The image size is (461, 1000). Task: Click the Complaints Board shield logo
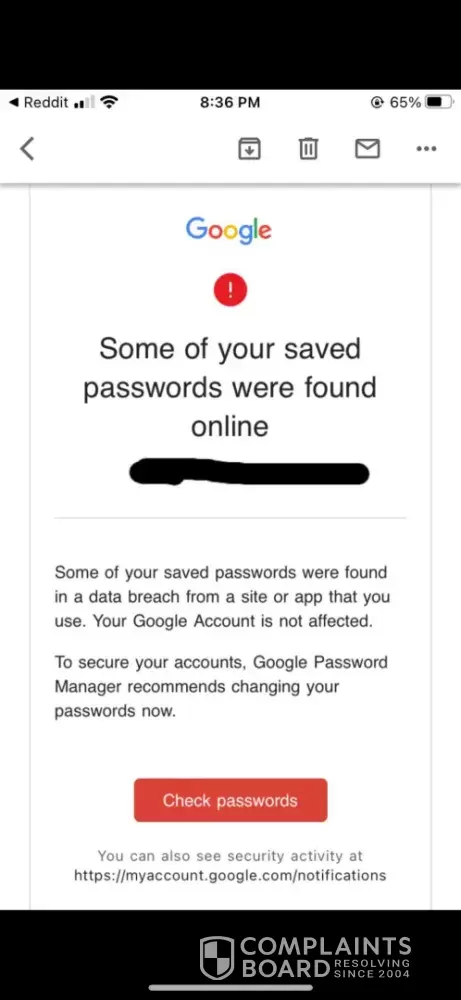[217, 957]
